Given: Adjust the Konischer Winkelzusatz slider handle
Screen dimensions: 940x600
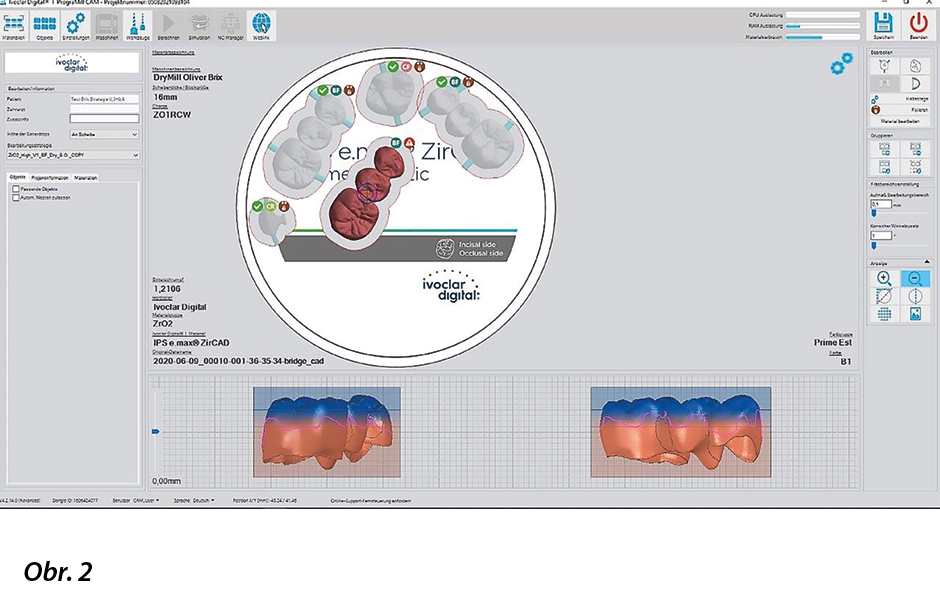Looking at the screenshot, I should tap(873, 245).
